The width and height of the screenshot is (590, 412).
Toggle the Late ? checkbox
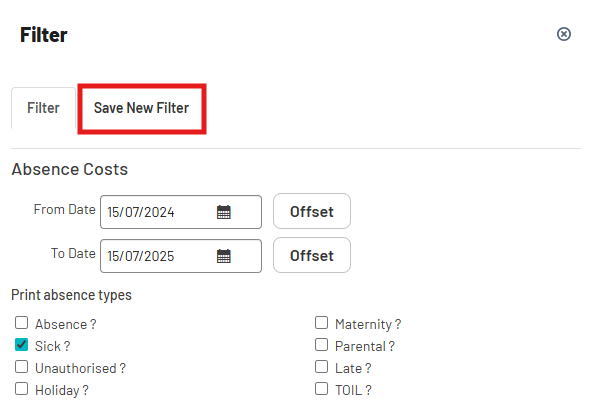[321, 367]
